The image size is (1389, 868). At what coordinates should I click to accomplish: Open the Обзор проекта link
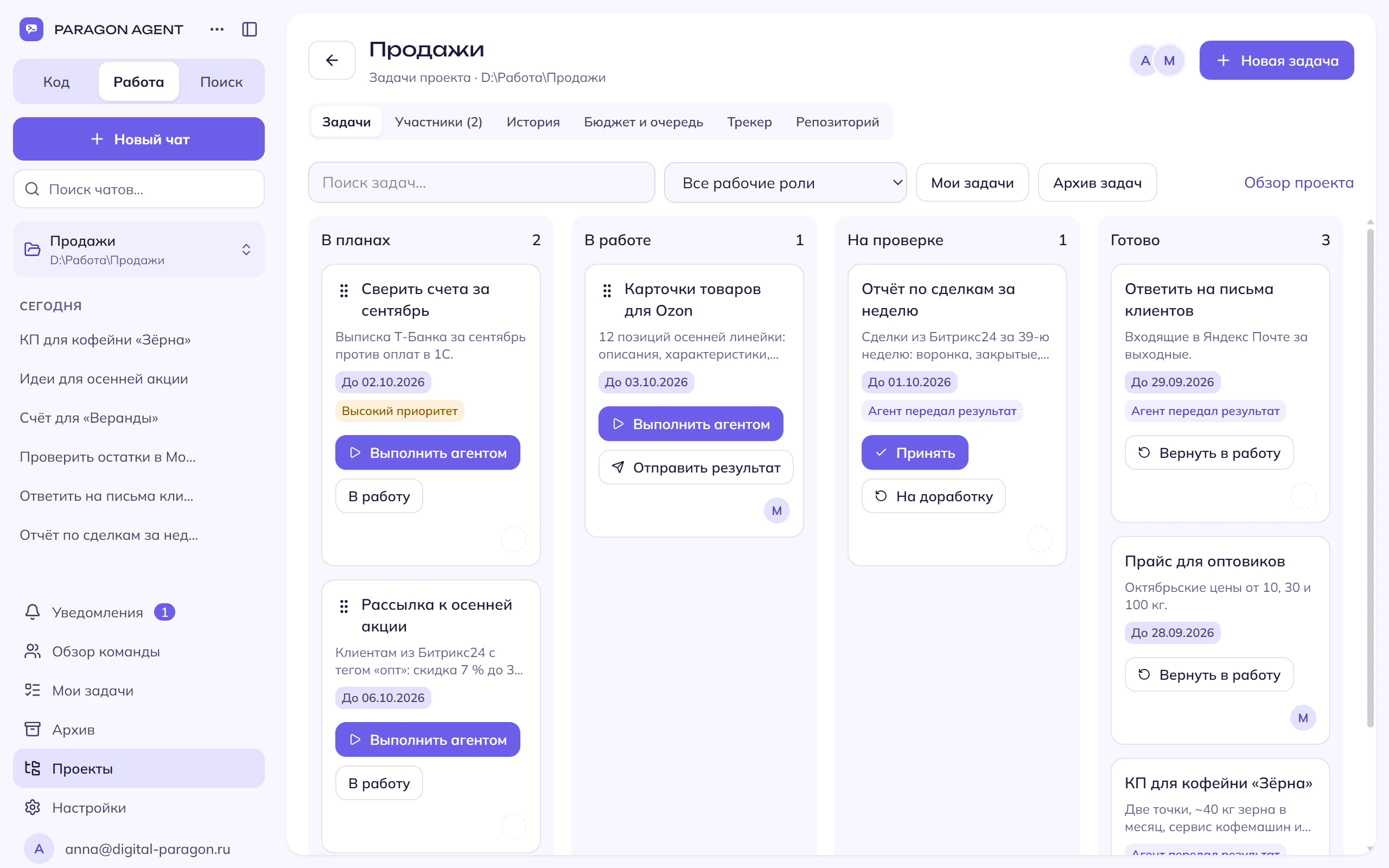coord(1298,183)
